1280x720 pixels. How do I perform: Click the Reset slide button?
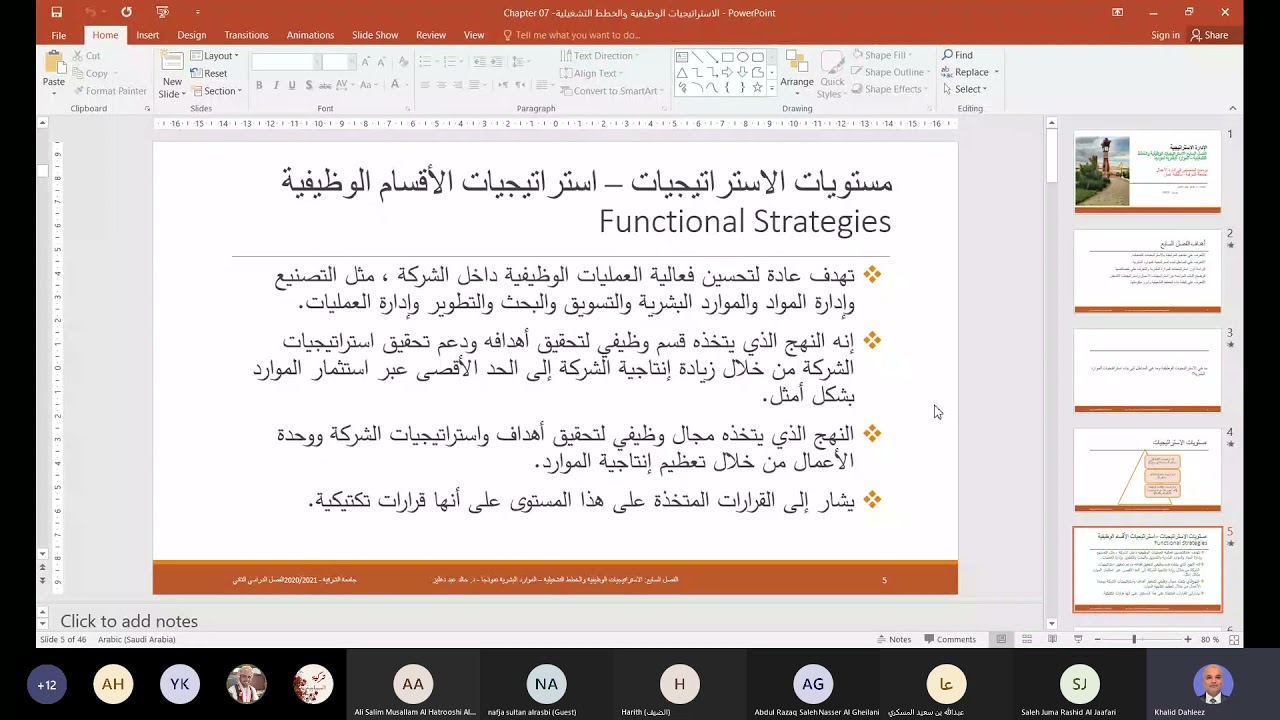209,73
